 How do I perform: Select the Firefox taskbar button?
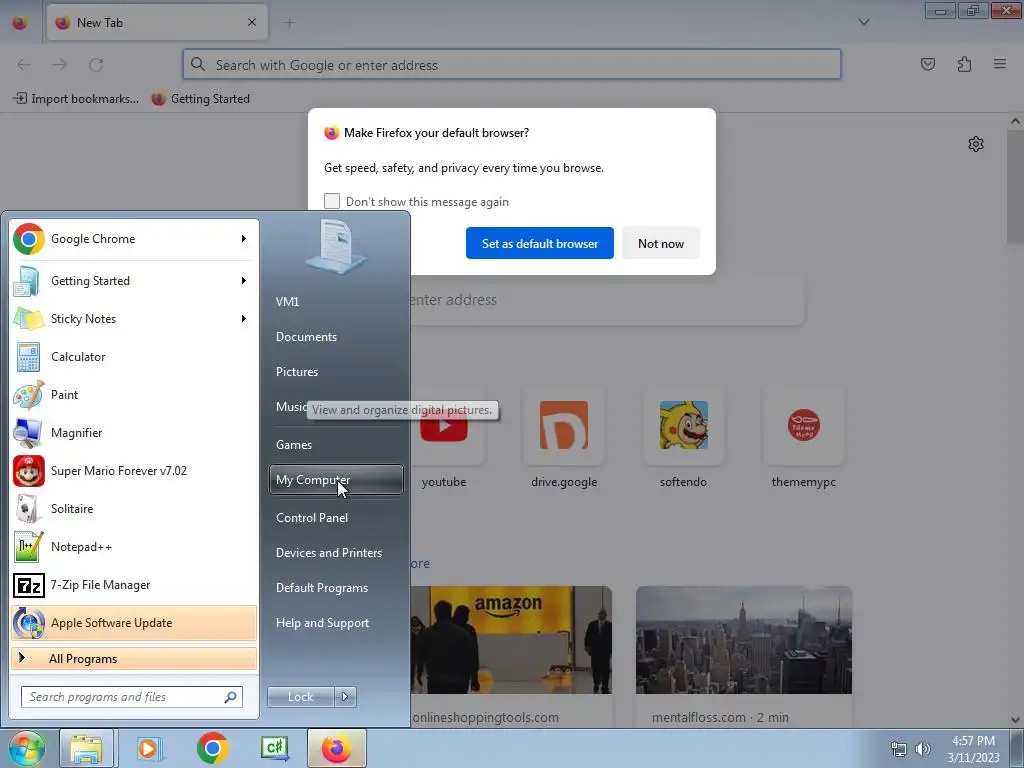tap(336, 748)
